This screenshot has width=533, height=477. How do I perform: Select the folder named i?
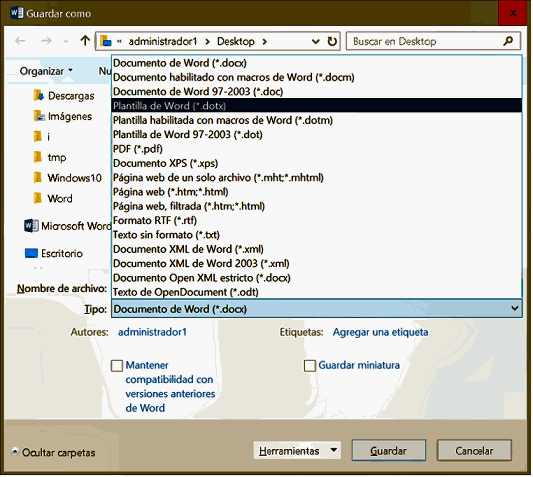[41, 137]
